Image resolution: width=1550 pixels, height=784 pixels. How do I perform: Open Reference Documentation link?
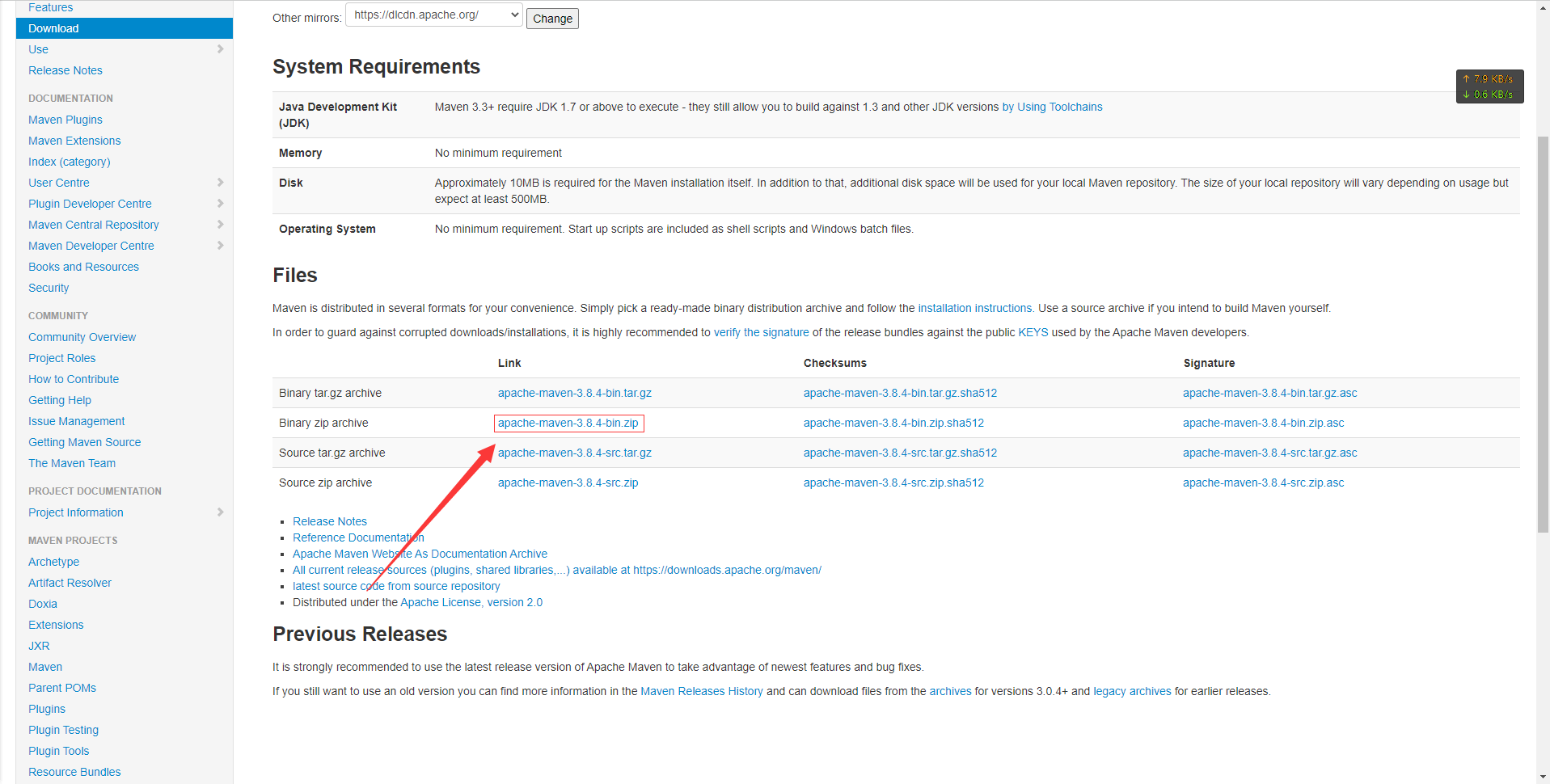(358, 537)
